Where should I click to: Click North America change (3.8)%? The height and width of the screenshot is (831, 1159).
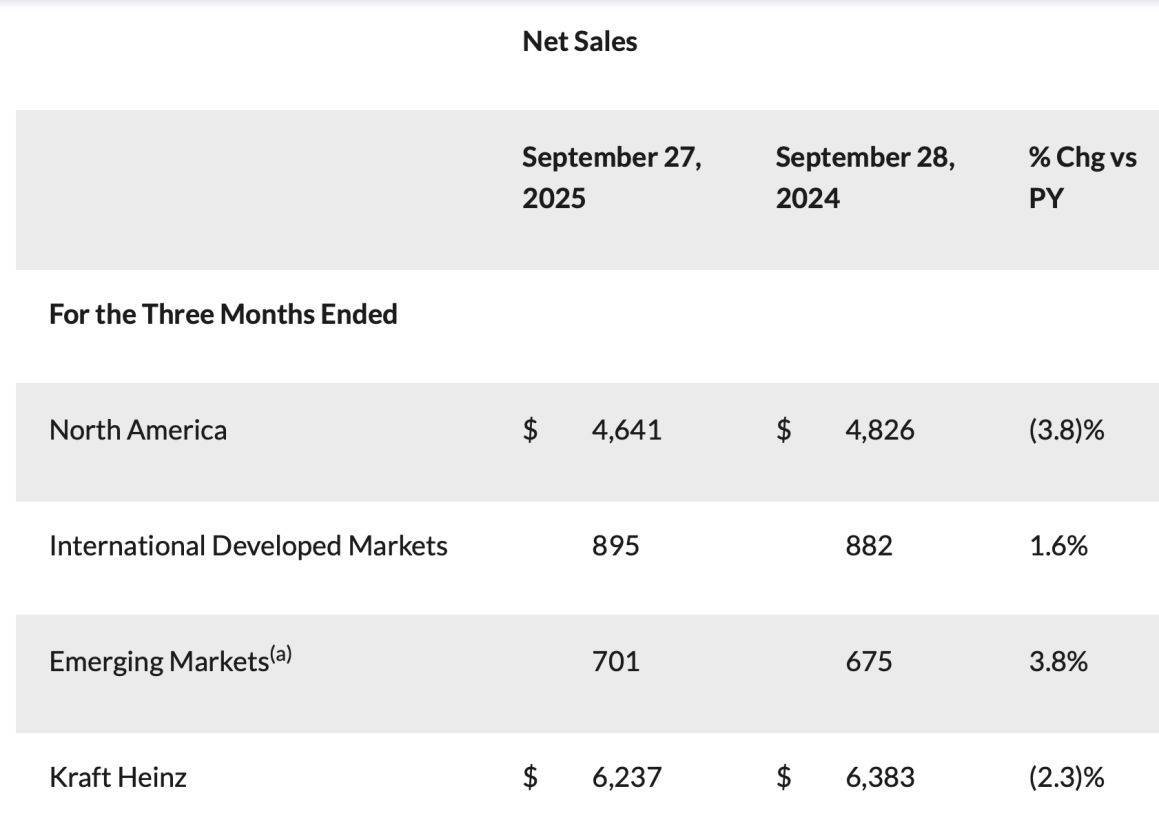(1066, 430)
